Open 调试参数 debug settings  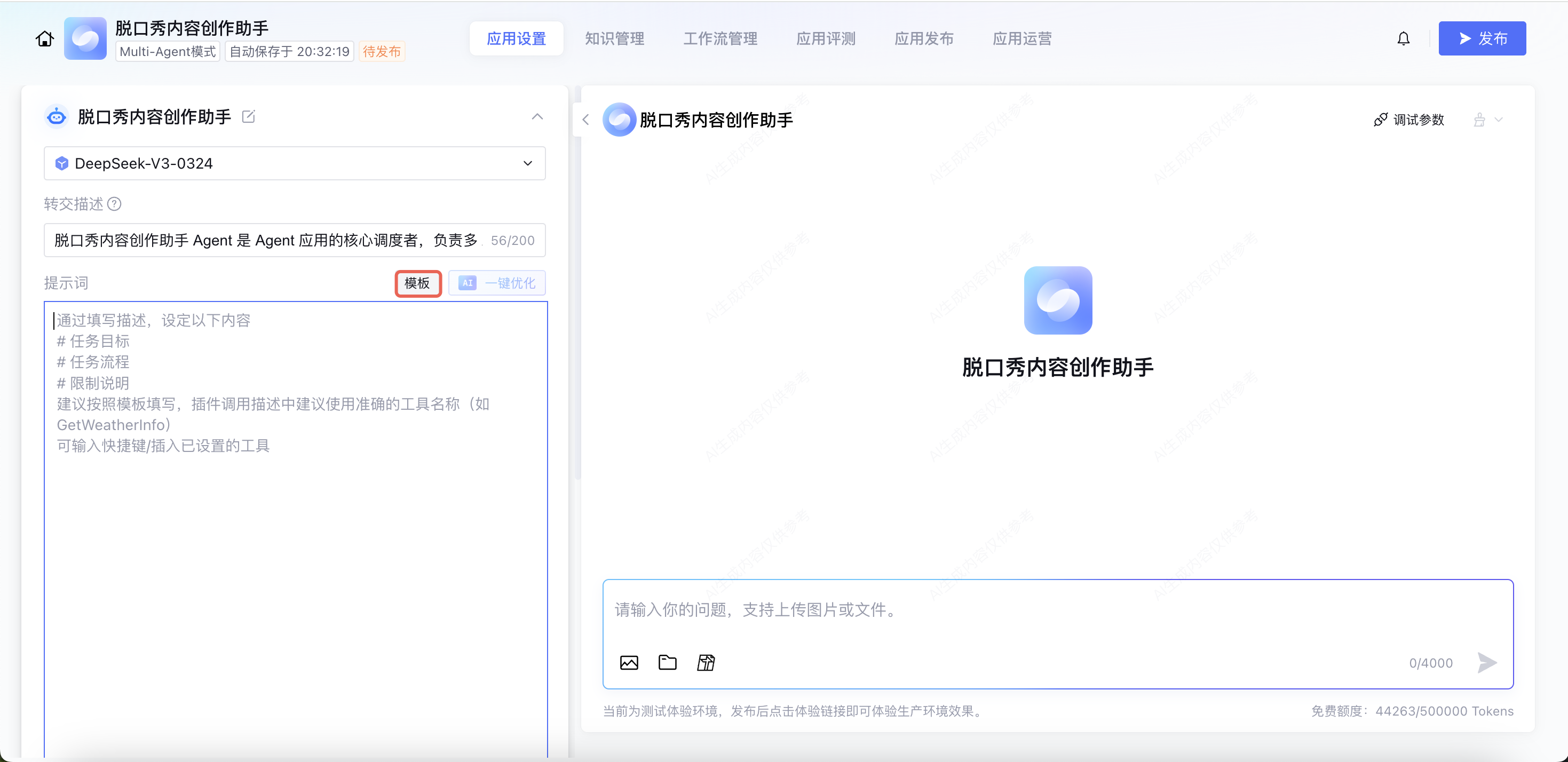pos(1408,120)
